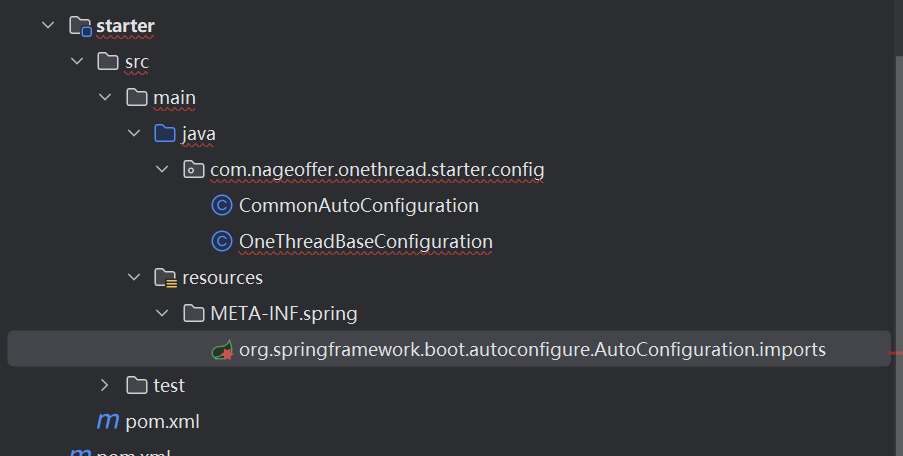Screen dimensions: 903x456
Task: Select the OneThreadBaseConfiguration class name
Action: click(x=365, y=242)
